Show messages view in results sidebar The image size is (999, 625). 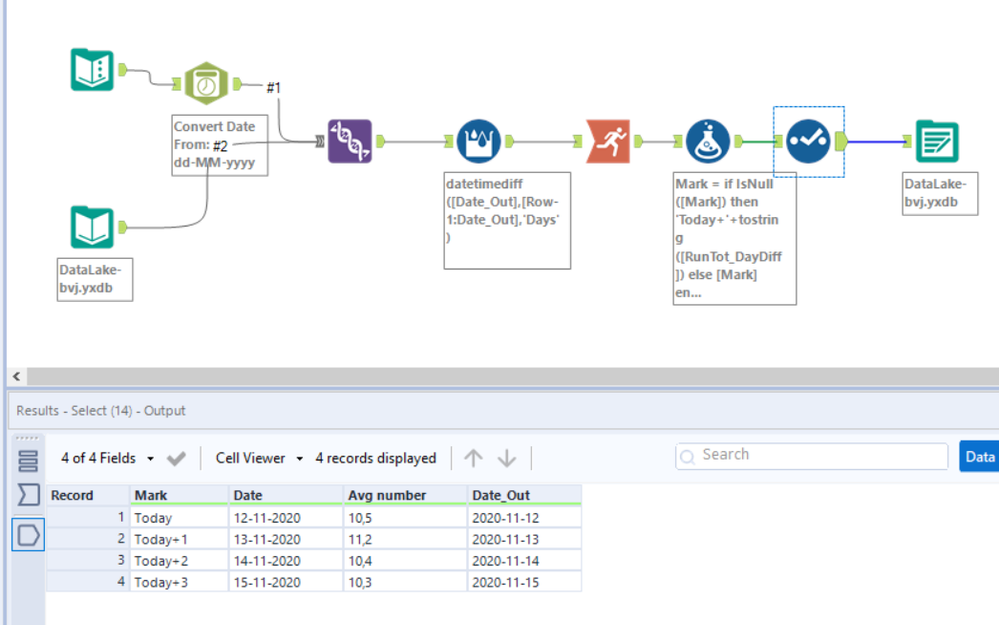coord(28,461)
